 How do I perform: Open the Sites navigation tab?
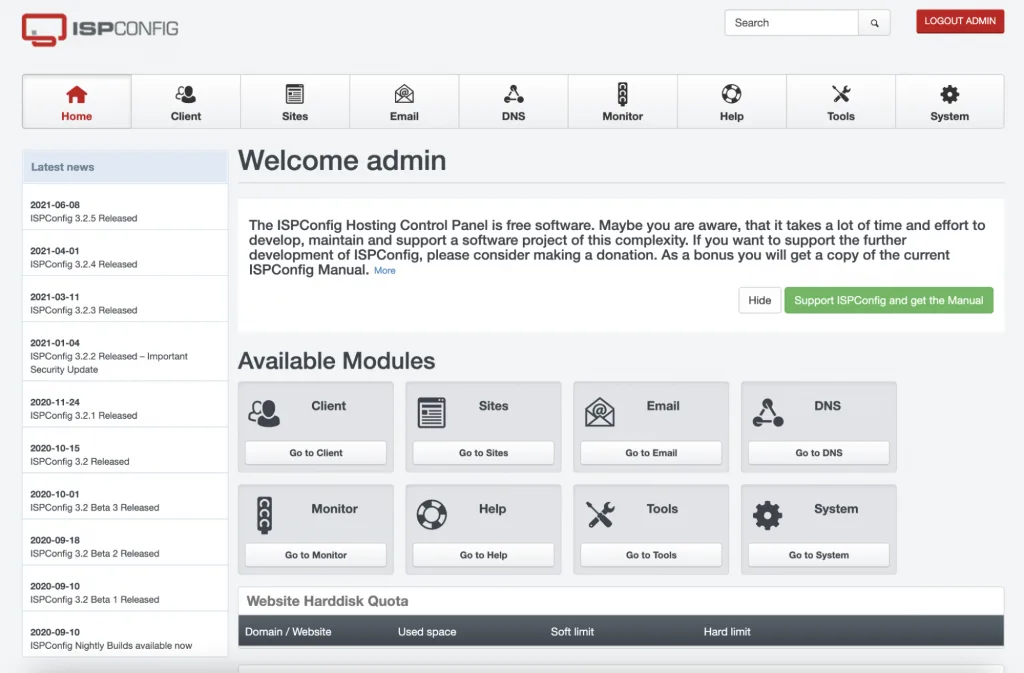point(295,102)
